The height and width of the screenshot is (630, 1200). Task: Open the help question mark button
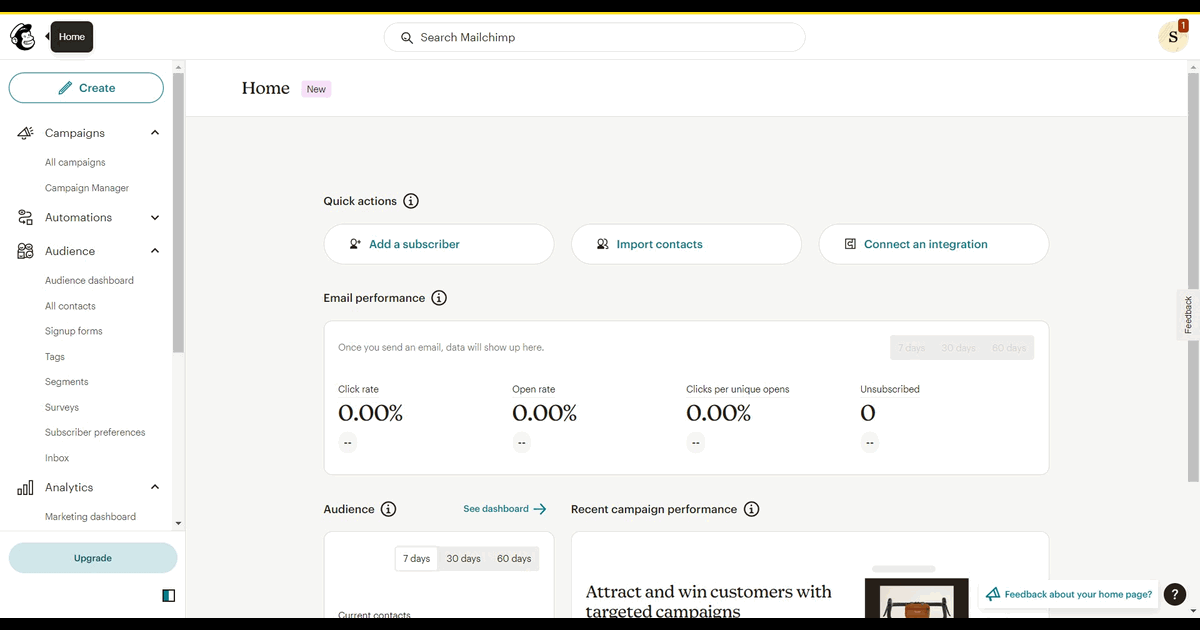1176,594
